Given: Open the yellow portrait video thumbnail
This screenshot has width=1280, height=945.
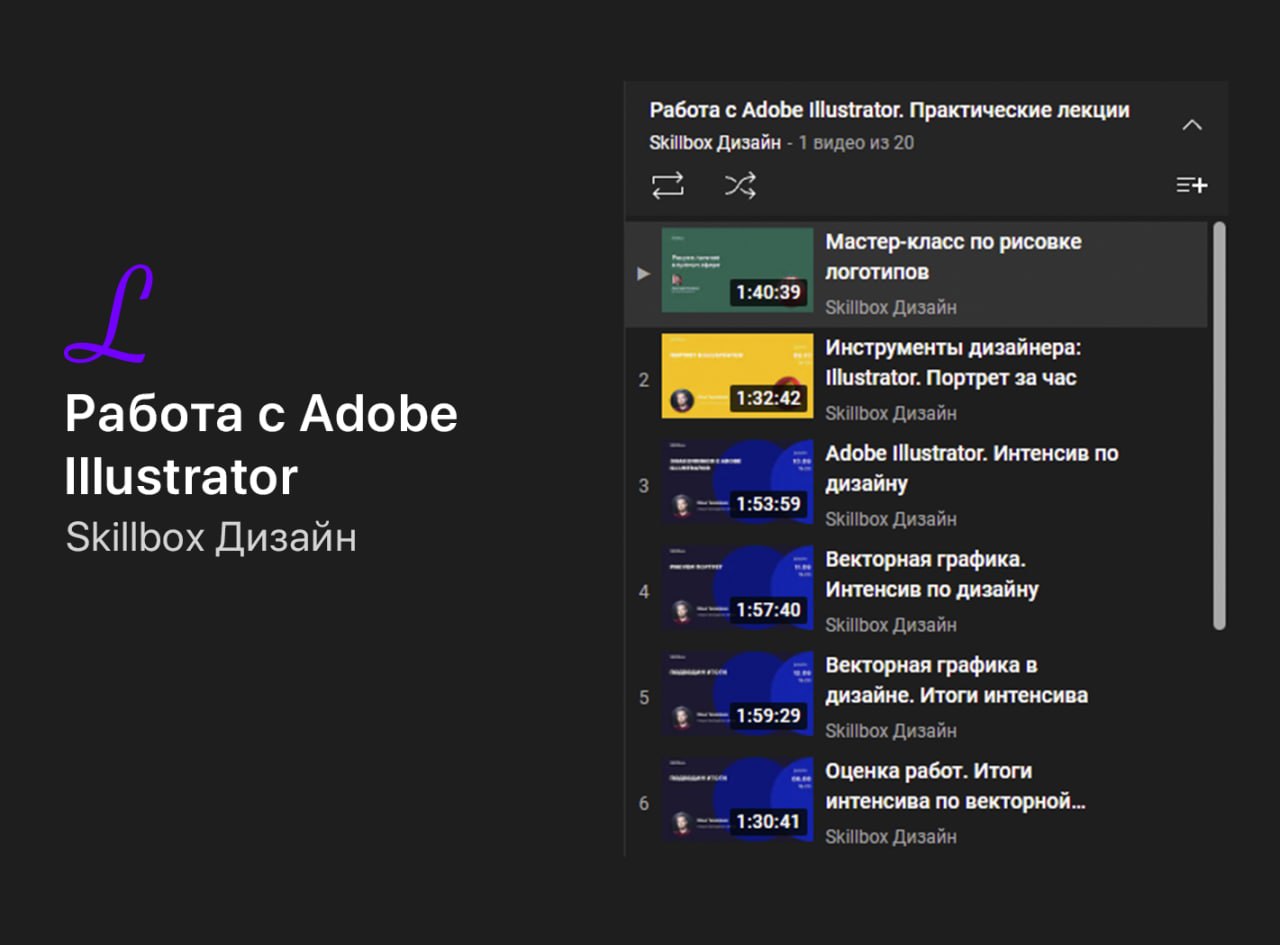Looking at the screenshot, I should [737, 376].
